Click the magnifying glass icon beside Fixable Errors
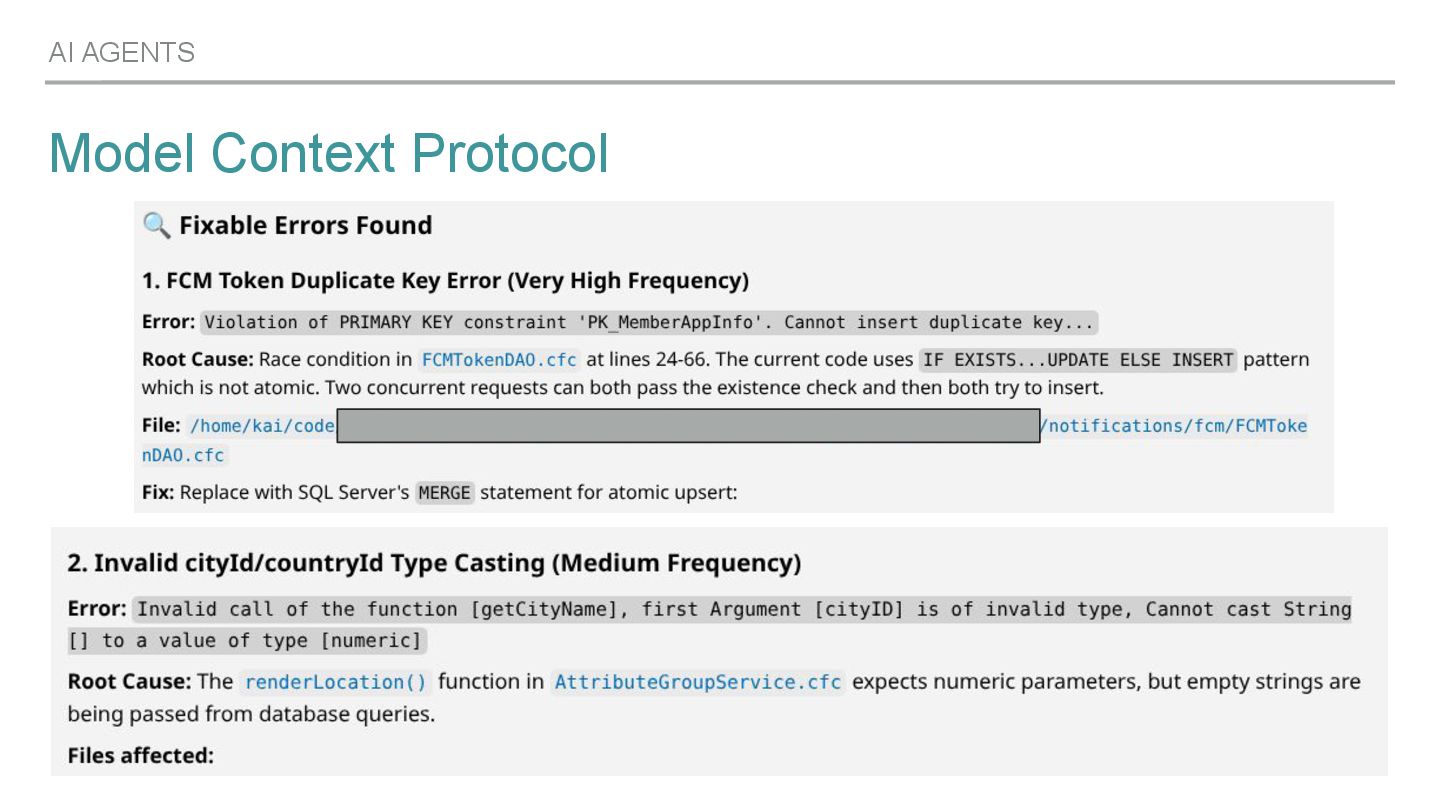 pos(156,225)
